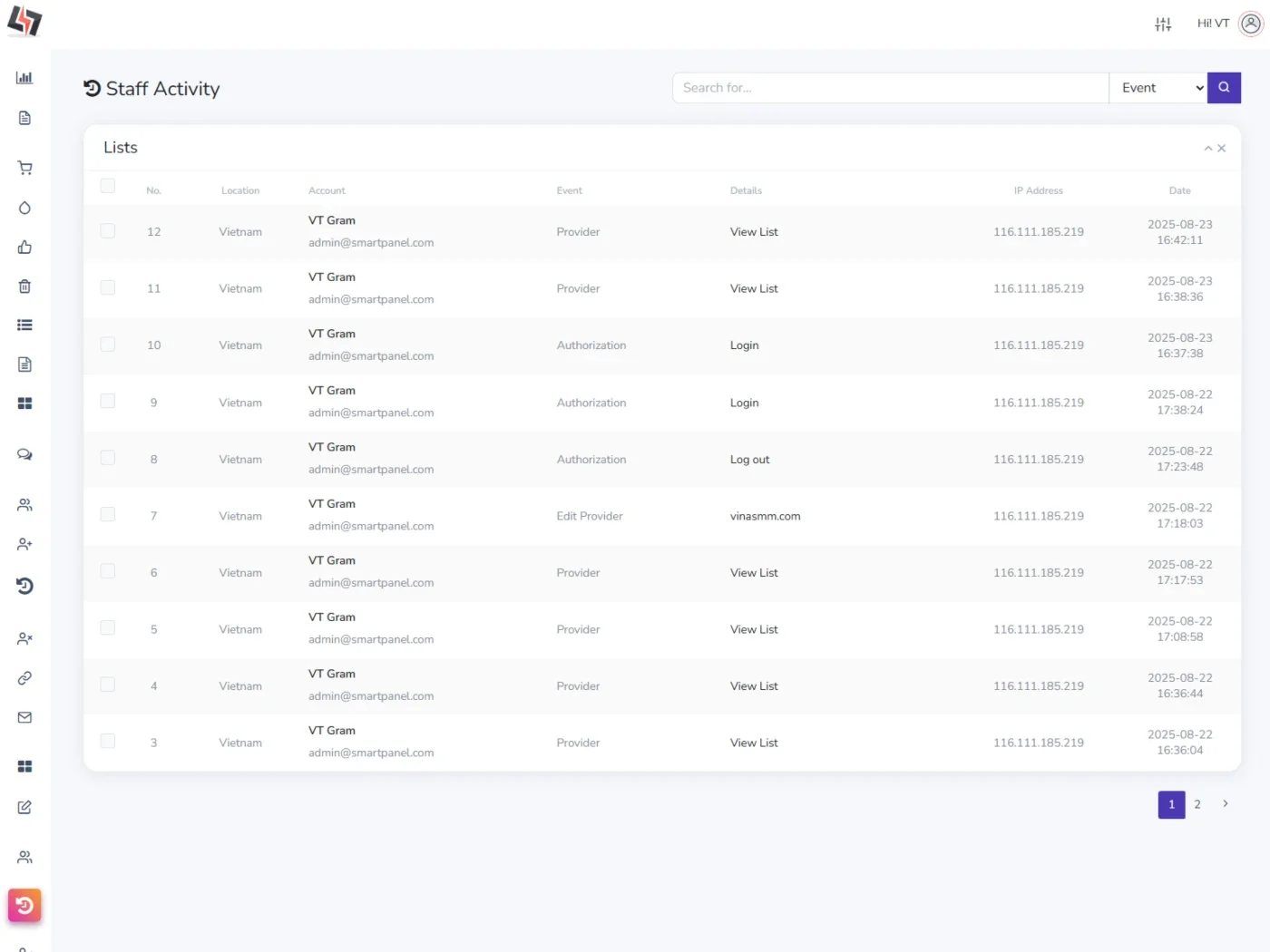The width and height of the screenshot is (1270, 952).
Task: Check the checkbox for row No. 12
Action: pyautogui.click(x=108, y=231)
